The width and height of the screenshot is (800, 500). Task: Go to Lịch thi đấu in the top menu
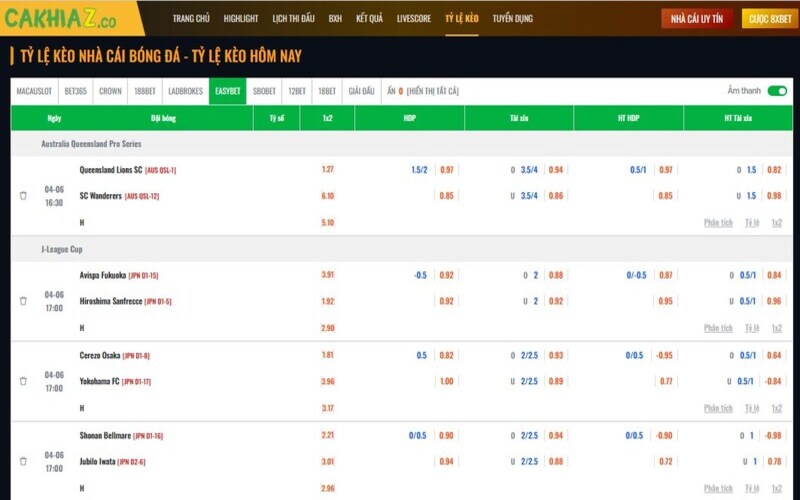pyautogui.click(x=293, y=18)
